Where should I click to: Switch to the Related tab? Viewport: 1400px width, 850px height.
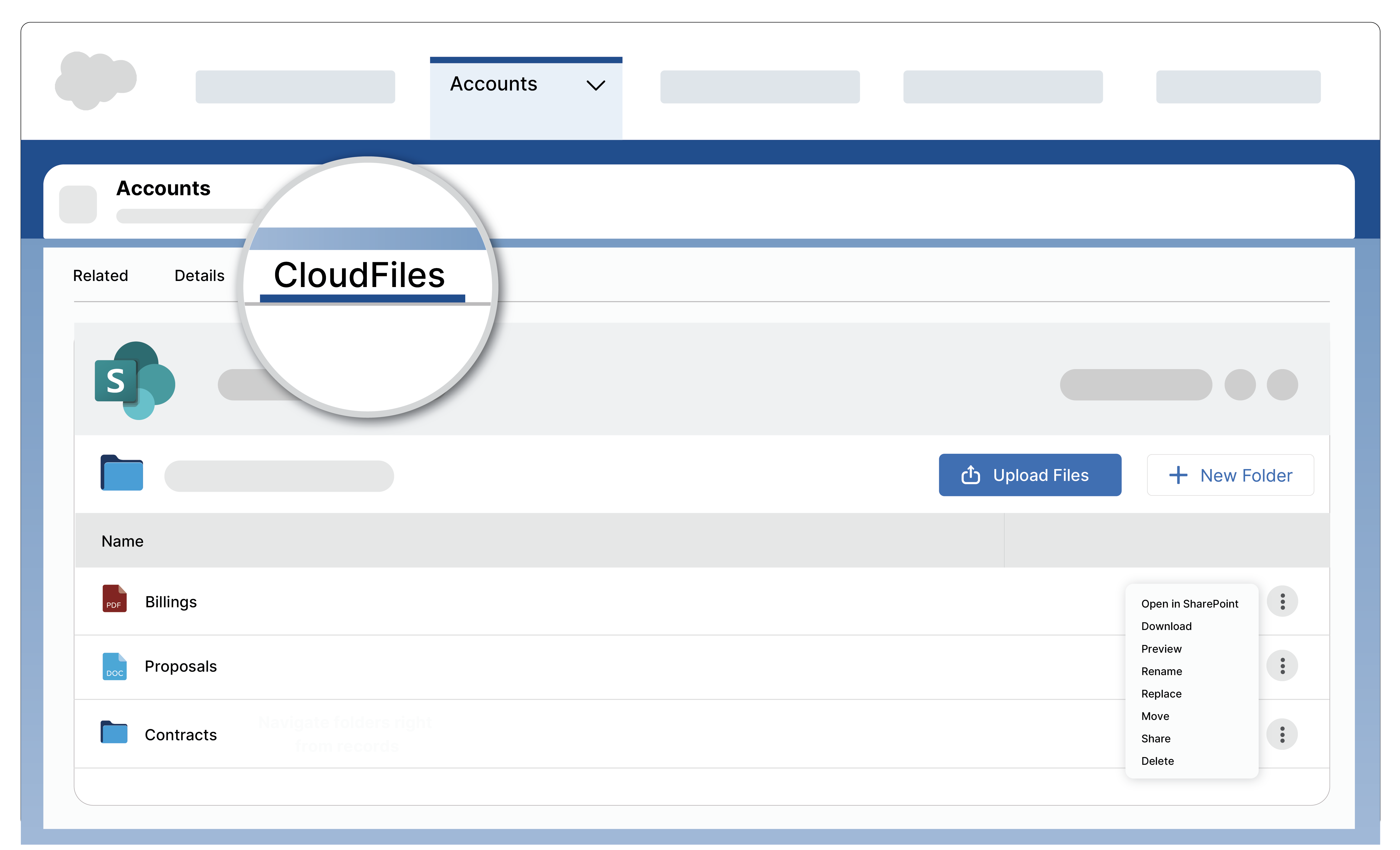click(x=101, y=276)
